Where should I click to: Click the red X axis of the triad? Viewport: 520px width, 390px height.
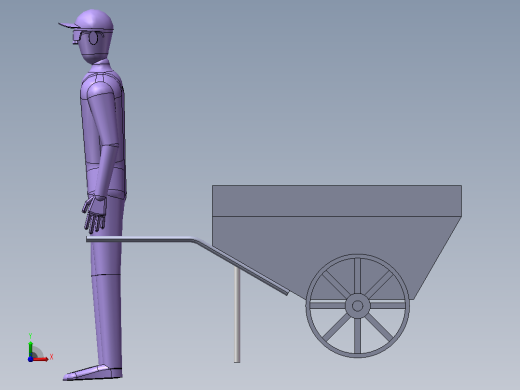[41, 359]
